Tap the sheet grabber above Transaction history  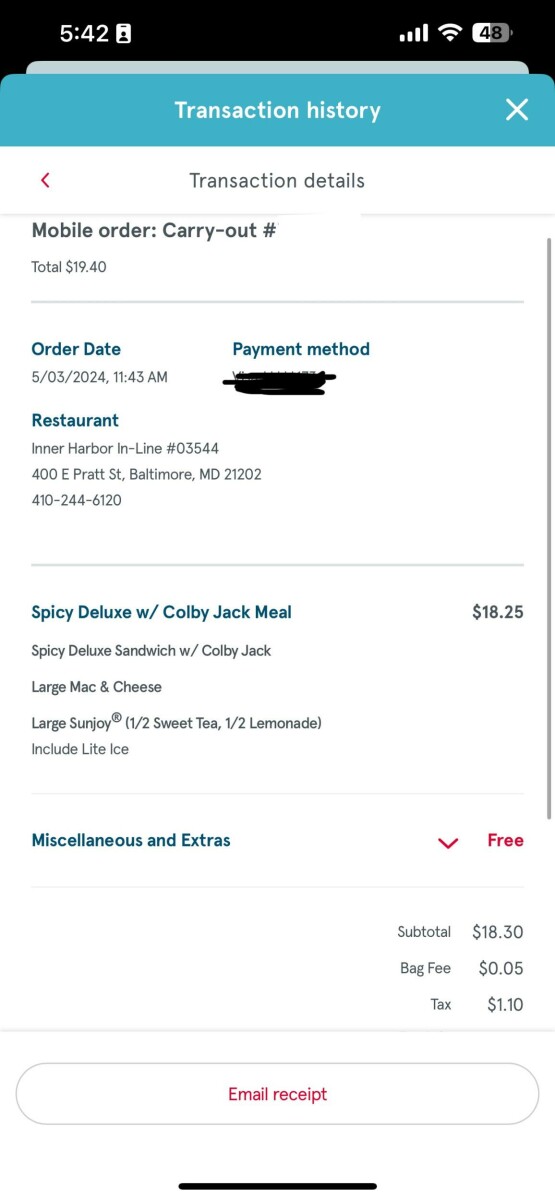click(x=277, y=68)
